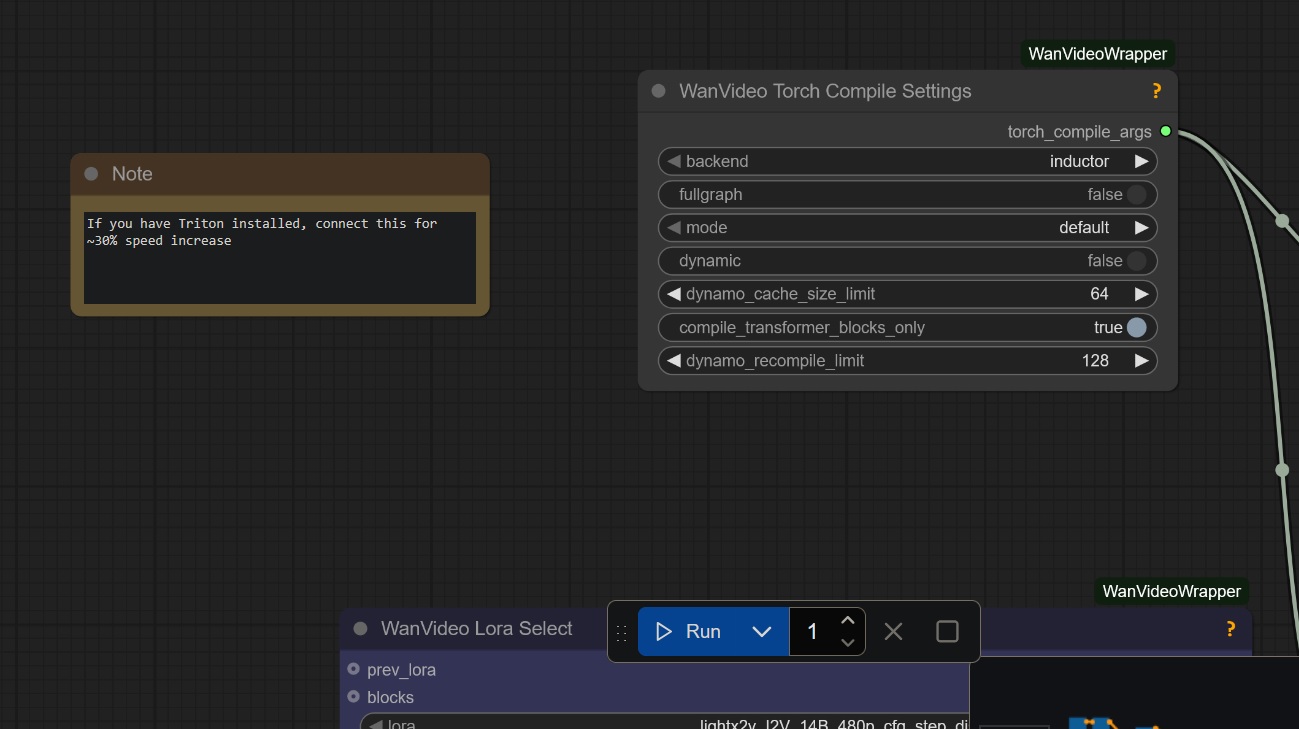Image resolution: width=1299 pixels, height=729 pixels.
Task: Grab the run toolbar drag handle
Action: (x=621, y=632)
